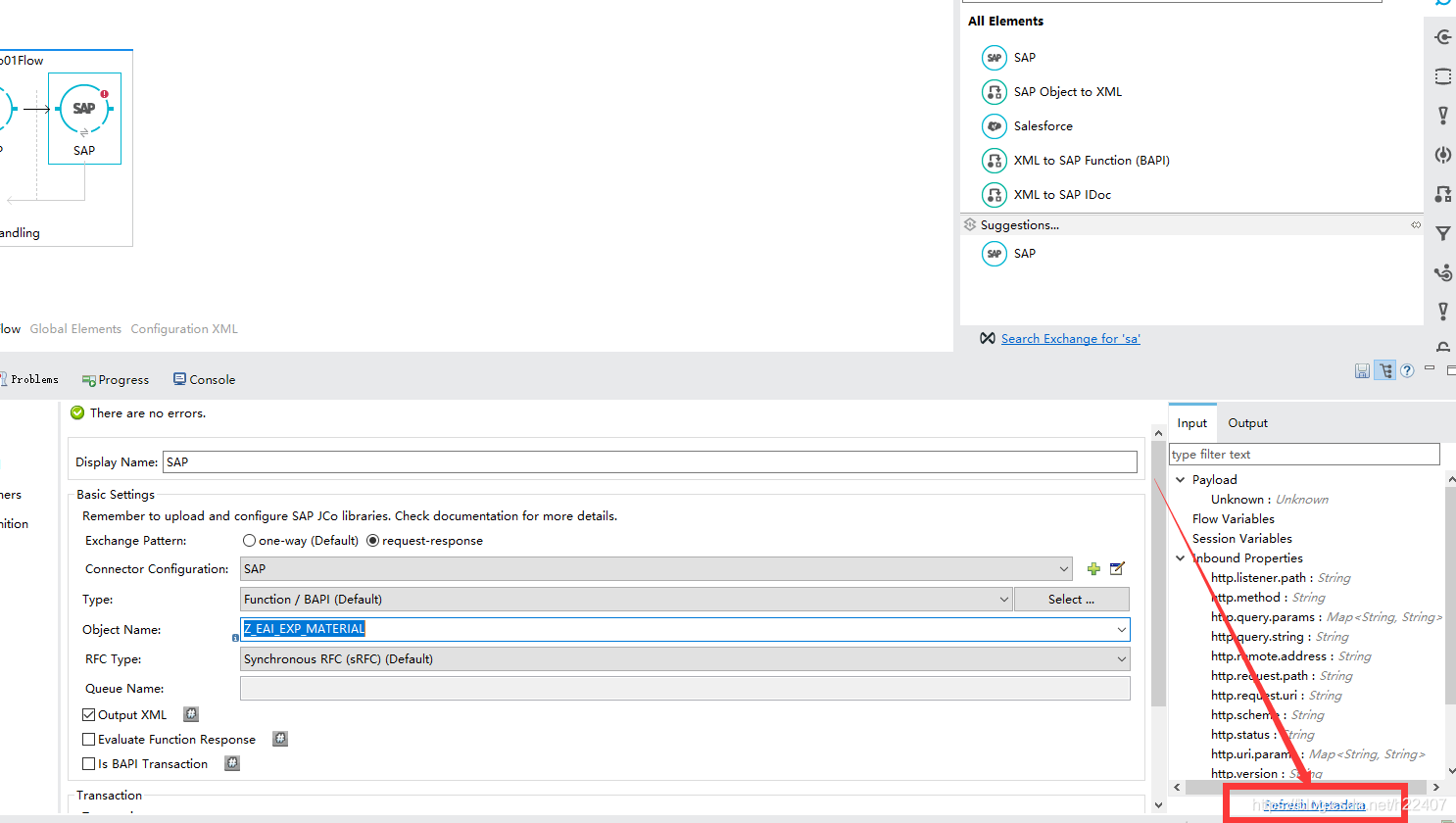Open Flow Control category icon in palette sidebar
The height and width of the screenshot is (823, 1456).
click(1443, 272)
